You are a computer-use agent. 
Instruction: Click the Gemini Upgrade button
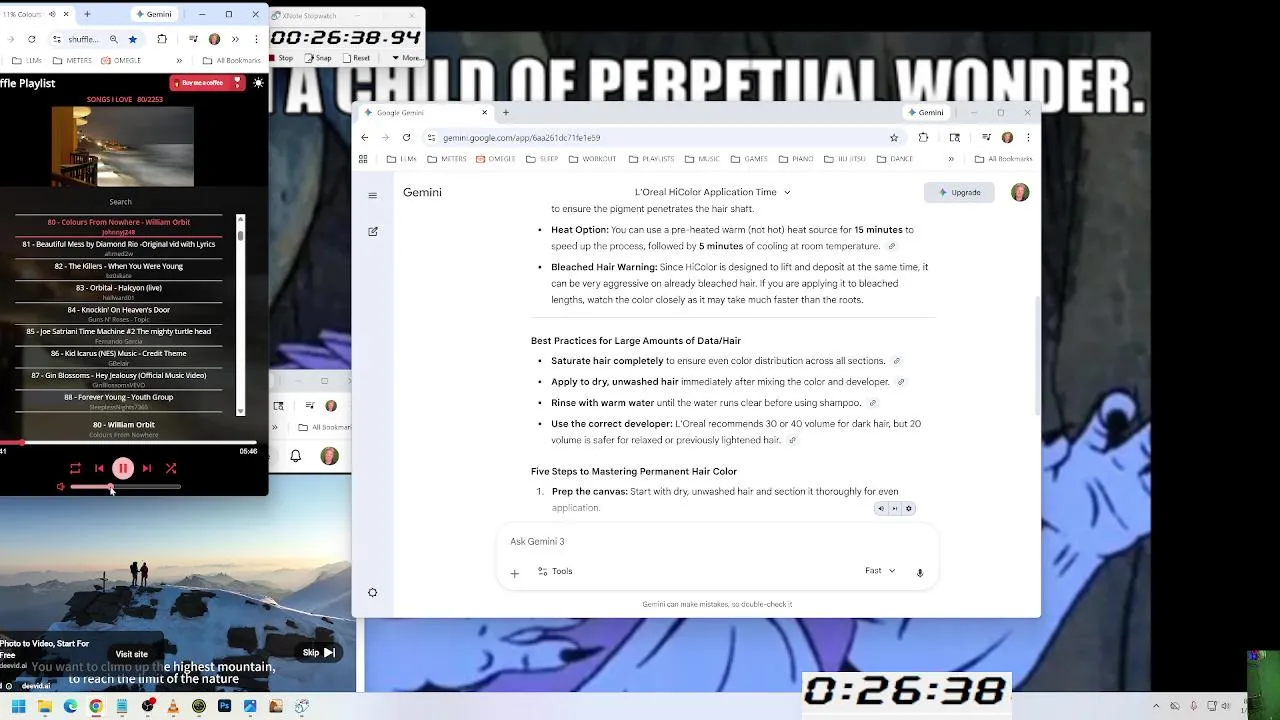pos(959,192)
